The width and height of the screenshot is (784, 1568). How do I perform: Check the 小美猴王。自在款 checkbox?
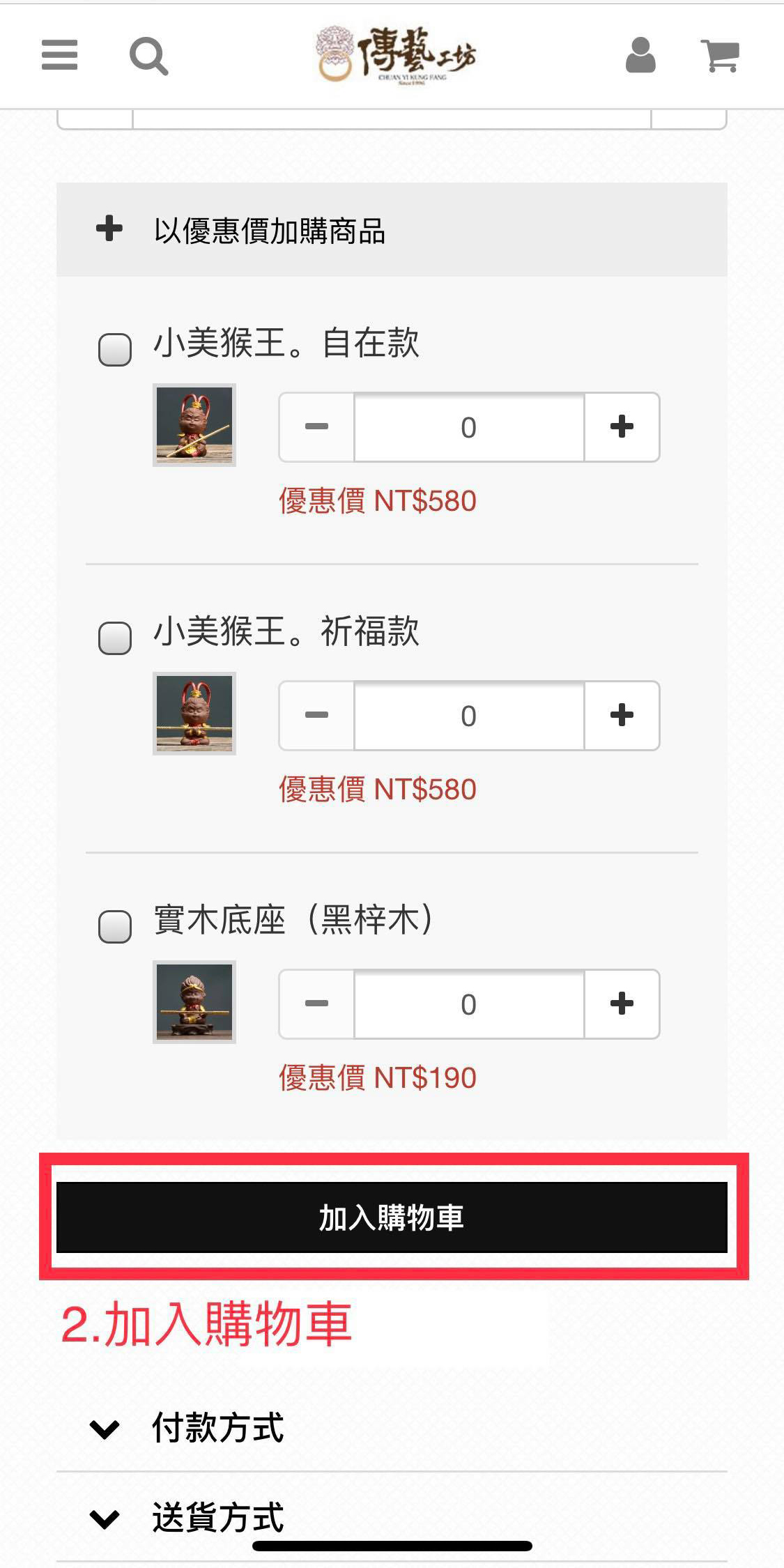115,350
